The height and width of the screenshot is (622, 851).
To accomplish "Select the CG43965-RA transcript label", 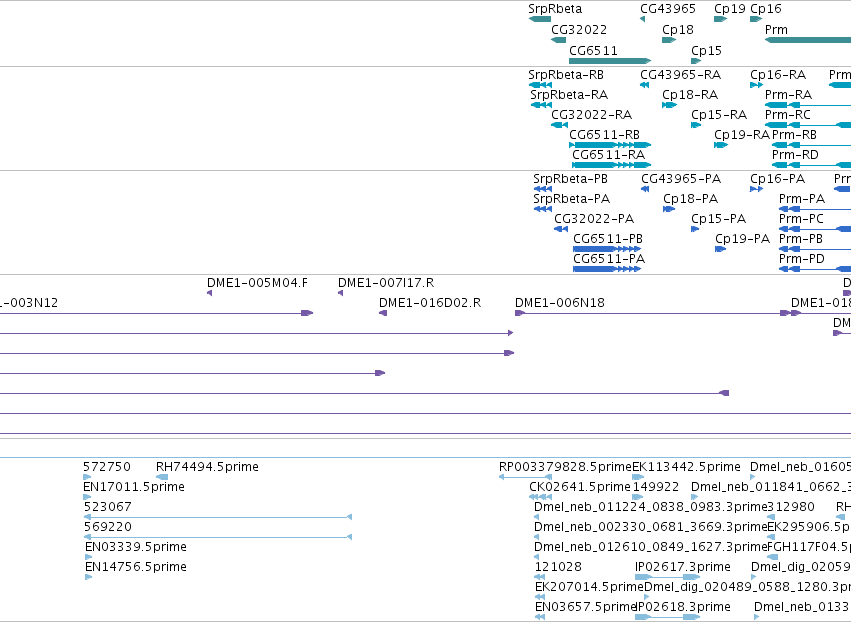I will (x=680, y=75).
